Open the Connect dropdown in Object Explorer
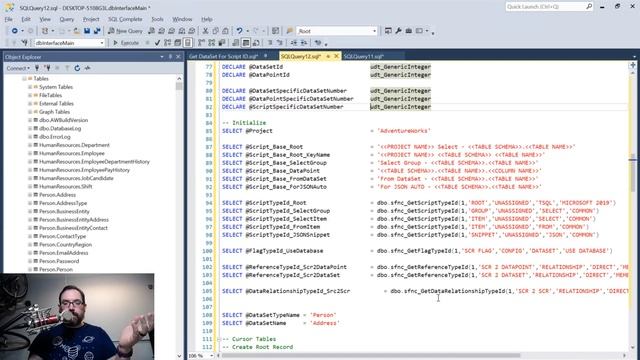The image size is (640, 360). click(18, 68)
